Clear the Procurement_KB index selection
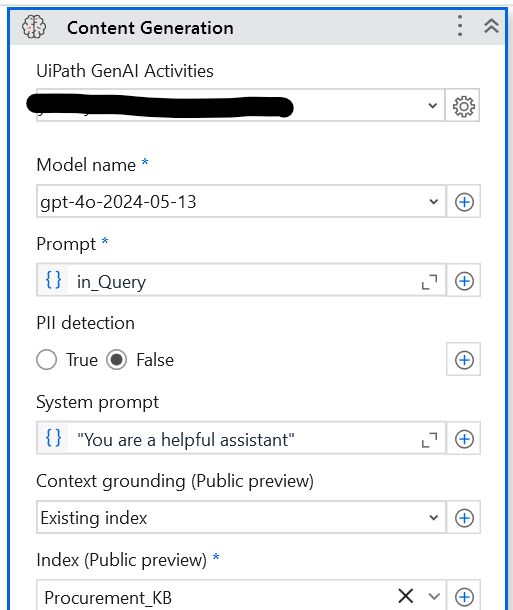 pos(405,596)
